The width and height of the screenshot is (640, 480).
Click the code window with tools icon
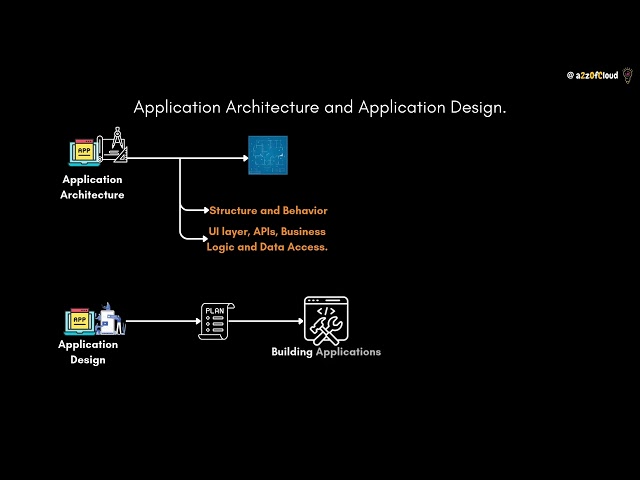click(326, 320)
